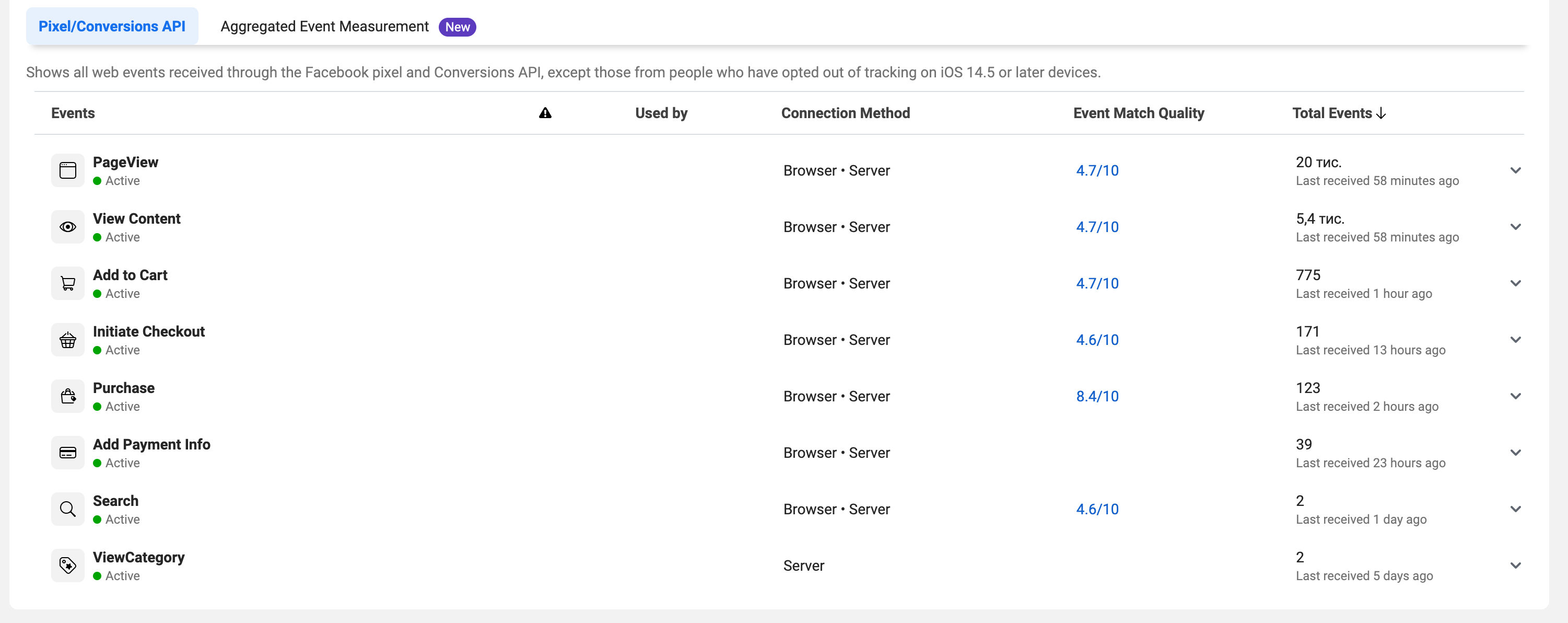
Task: Click the Purchase shopping bag icon
Action: click(67, 397)
